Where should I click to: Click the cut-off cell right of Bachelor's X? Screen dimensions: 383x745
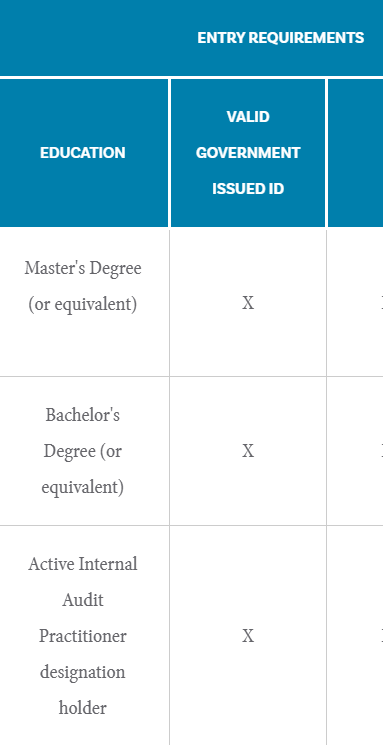[x=355, y=451]
